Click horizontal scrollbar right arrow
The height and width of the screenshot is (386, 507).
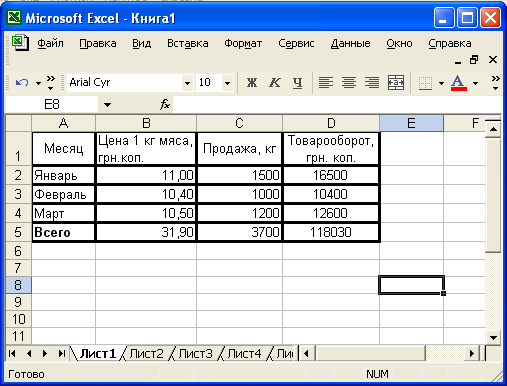pyautogui.click(x=472, y=353)
